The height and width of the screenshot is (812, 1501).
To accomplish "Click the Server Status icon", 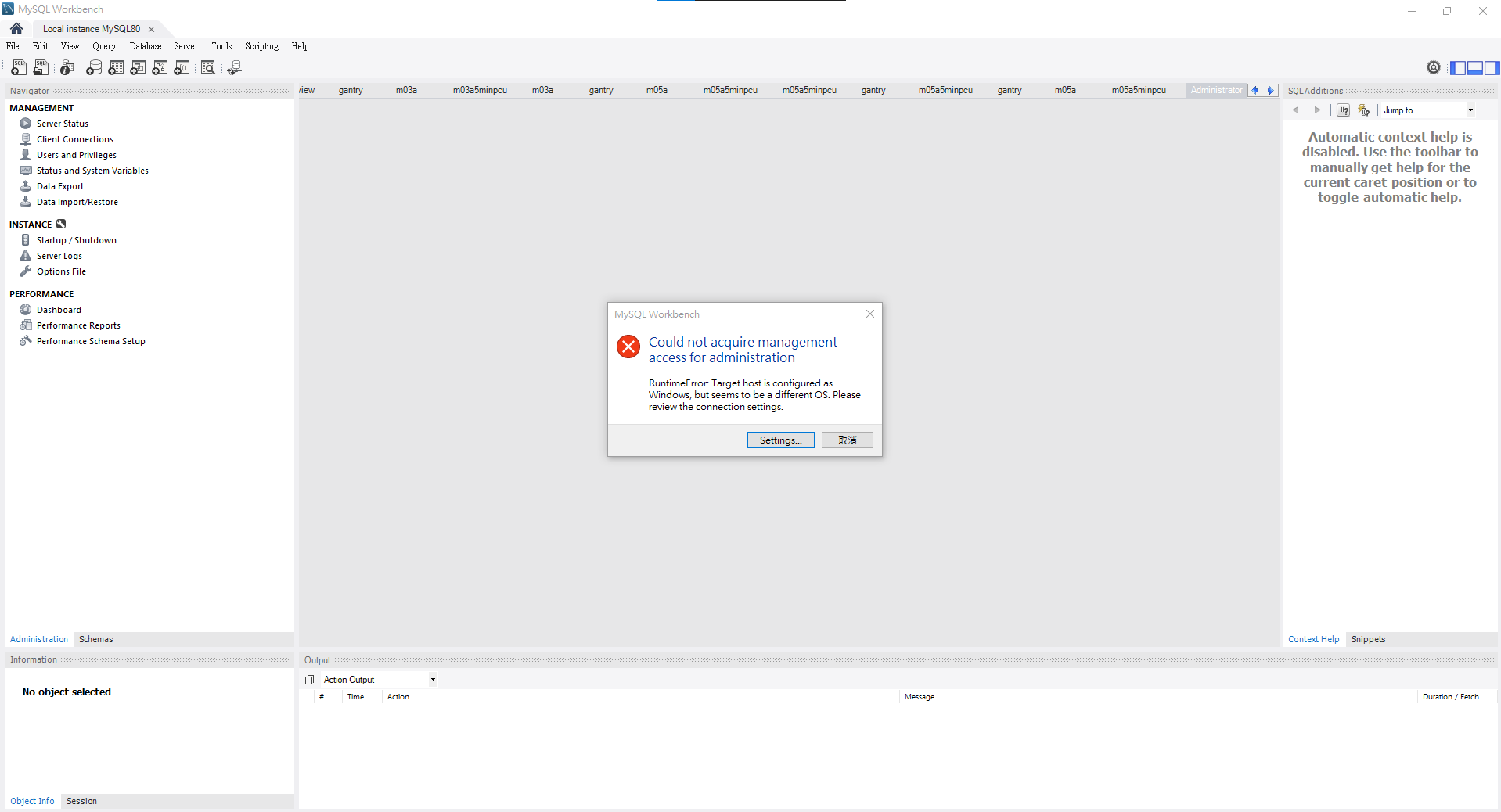I will point(26,124).
